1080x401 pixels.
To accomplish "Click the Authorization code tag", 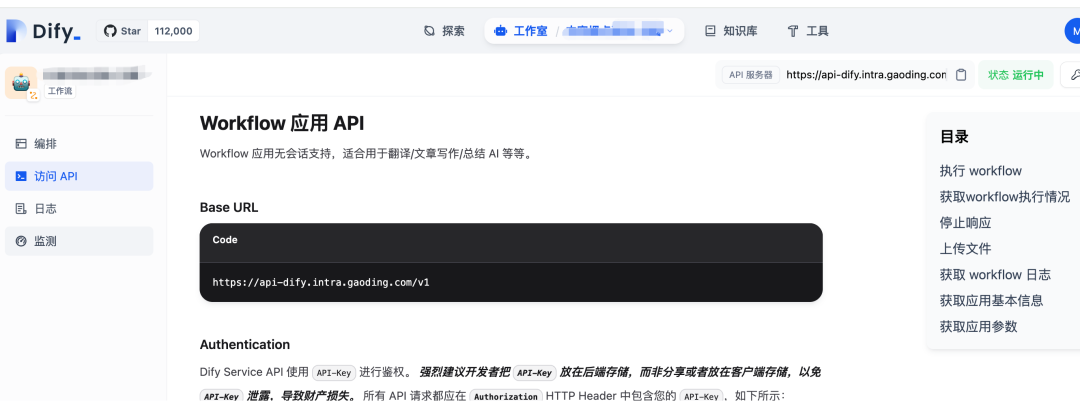I will (x=506, y=396).
